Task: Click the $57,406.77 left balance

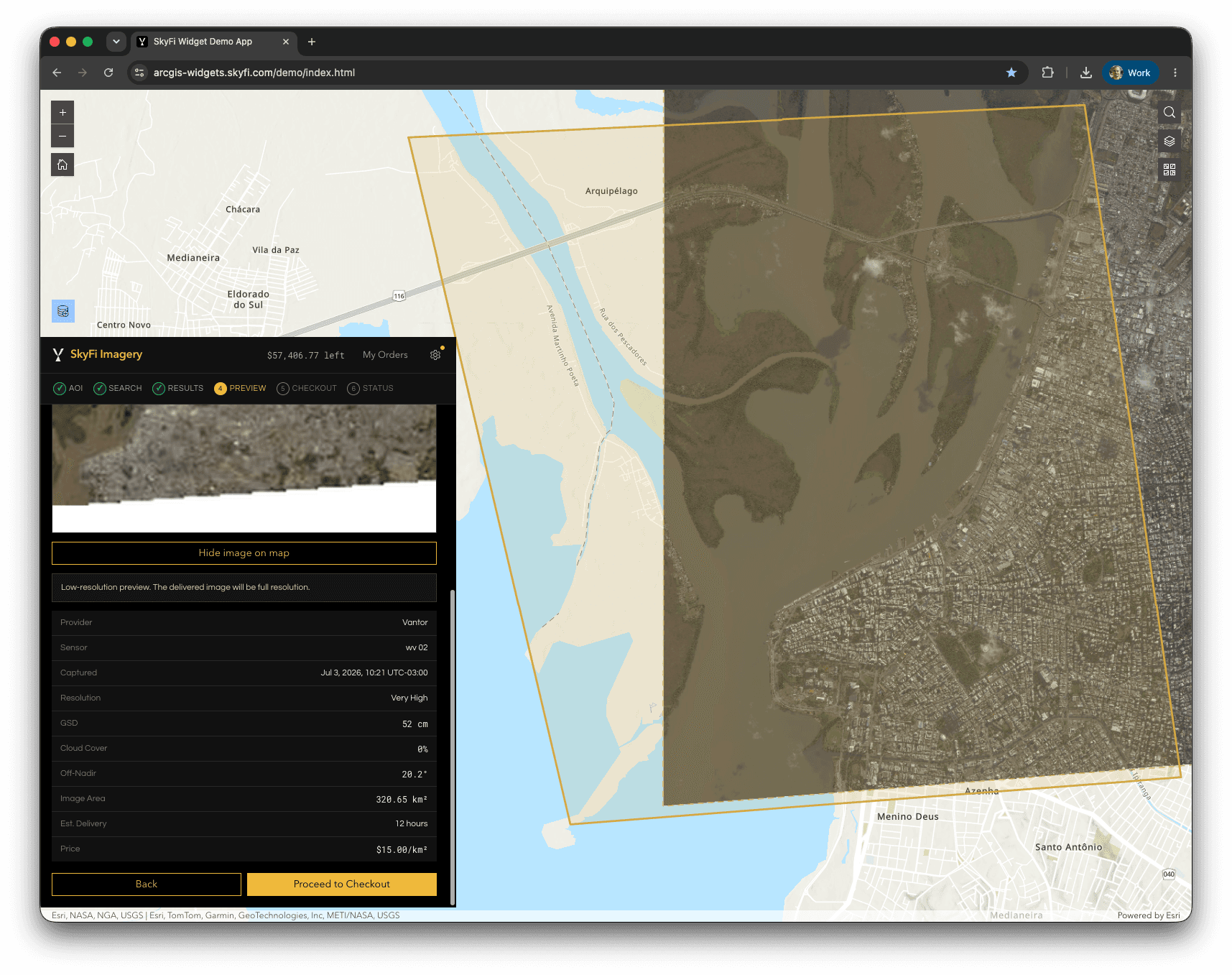Action: pos(305,356)
